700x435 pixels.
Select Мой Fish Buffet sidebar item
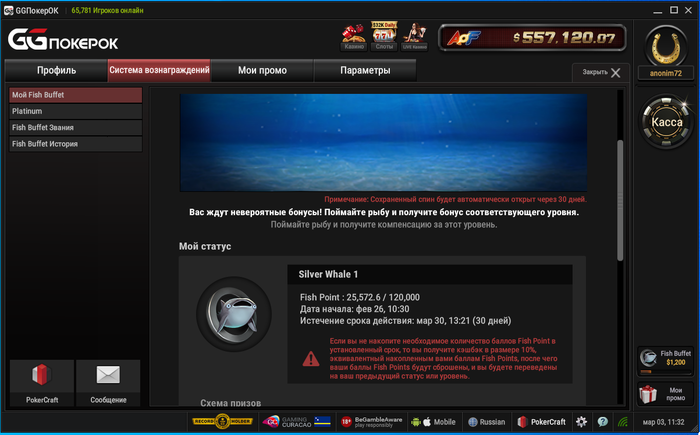tap(75, 95)
